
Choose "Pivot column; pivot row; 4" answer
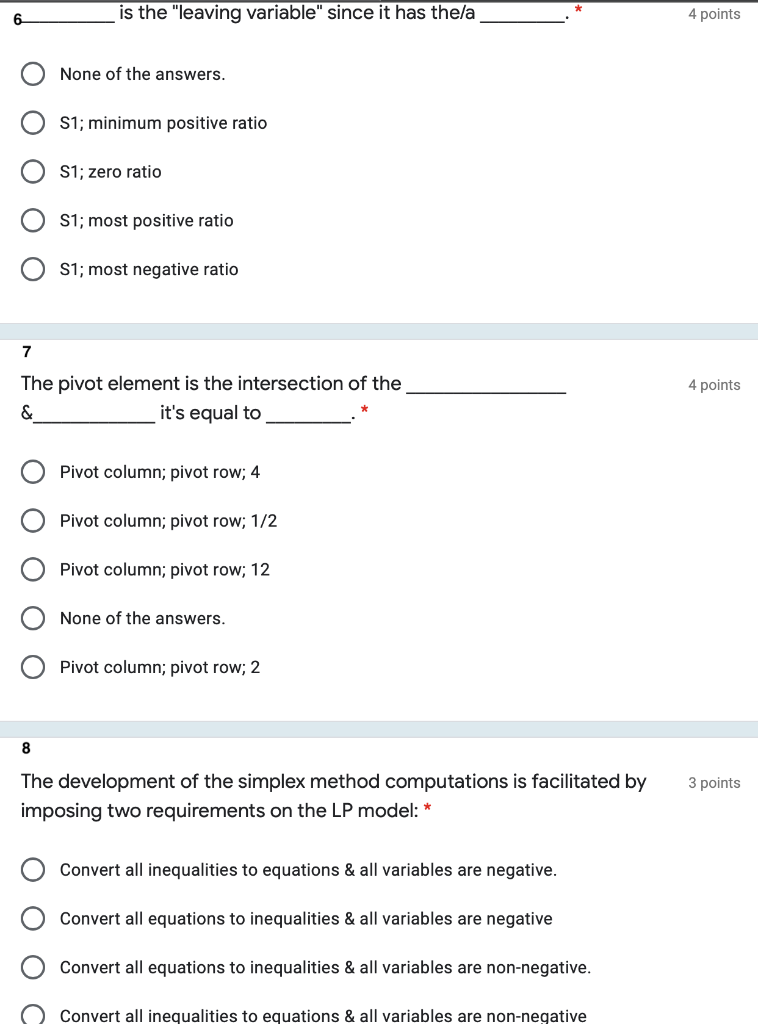(x=33, y=471)
